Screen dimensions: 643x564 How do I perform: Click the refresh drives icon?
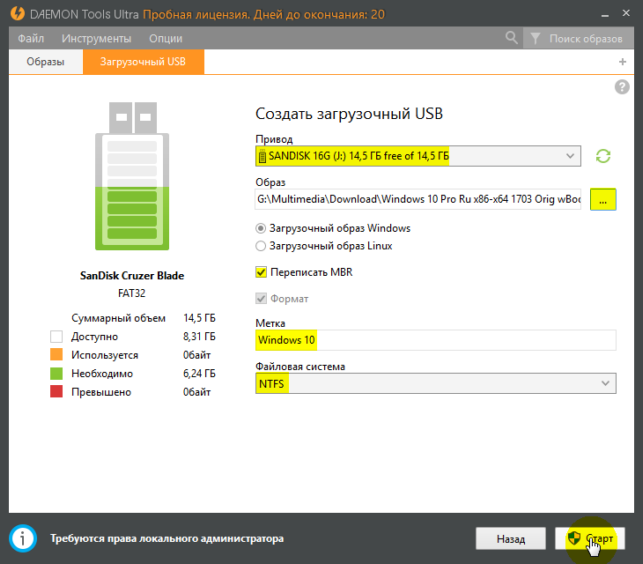[603, 156]
